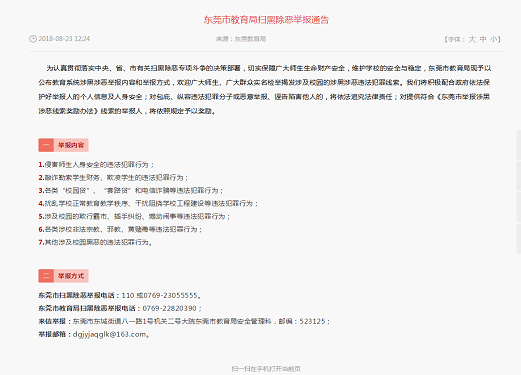
Task: Click list item 5 about 欺行霸市
Action: pos(134,216)
